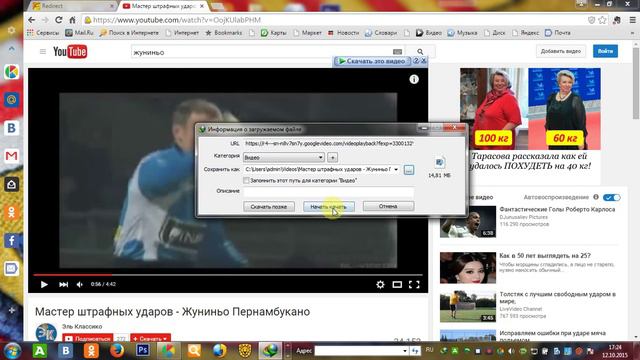Open Chrome menu icon
640x360 pixels.
pos(632,20)
